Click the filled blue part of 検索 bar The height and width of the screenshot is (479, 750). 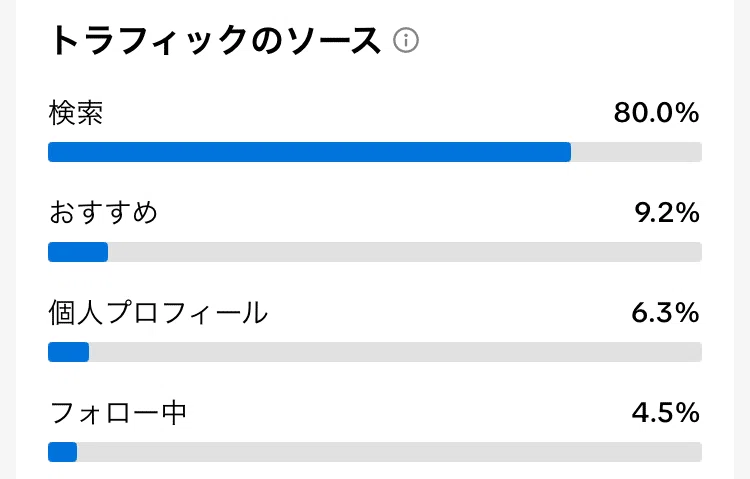pyautogui.click(x=309, y=152)
